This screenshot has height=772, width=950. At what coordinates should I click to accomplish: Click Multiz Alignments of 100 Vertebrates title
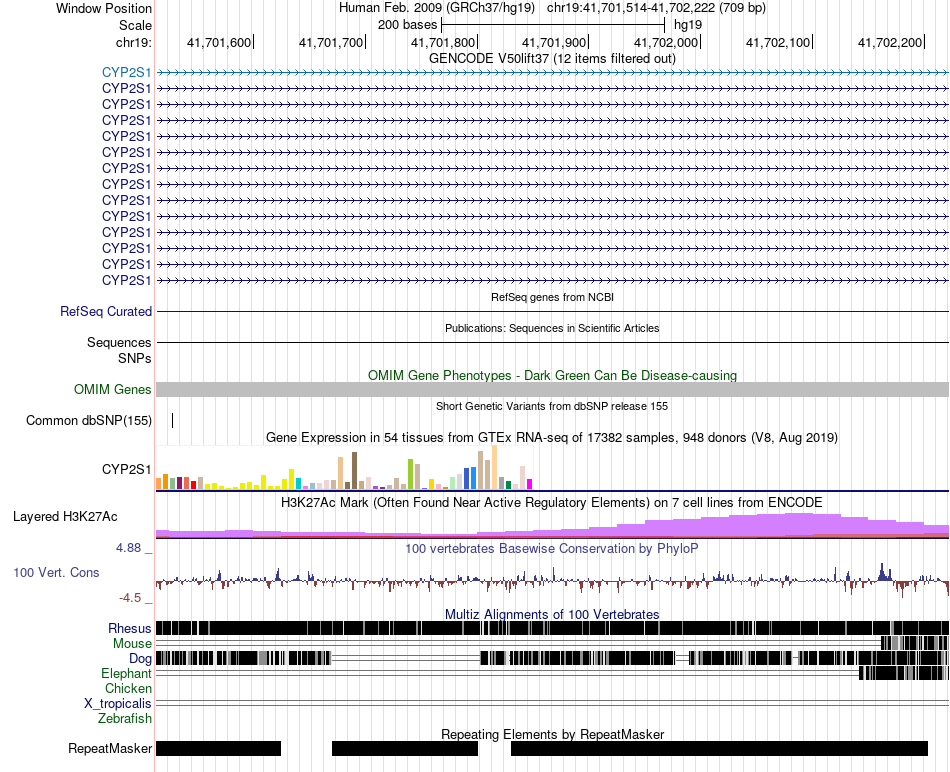[552, 614]
